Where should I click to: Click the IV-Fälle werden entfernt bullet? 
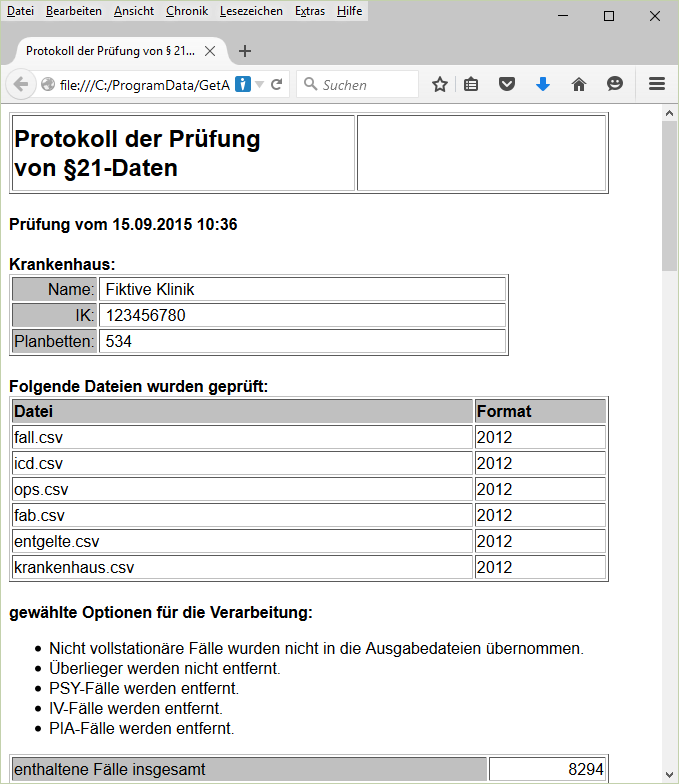[x=136, y=708]
